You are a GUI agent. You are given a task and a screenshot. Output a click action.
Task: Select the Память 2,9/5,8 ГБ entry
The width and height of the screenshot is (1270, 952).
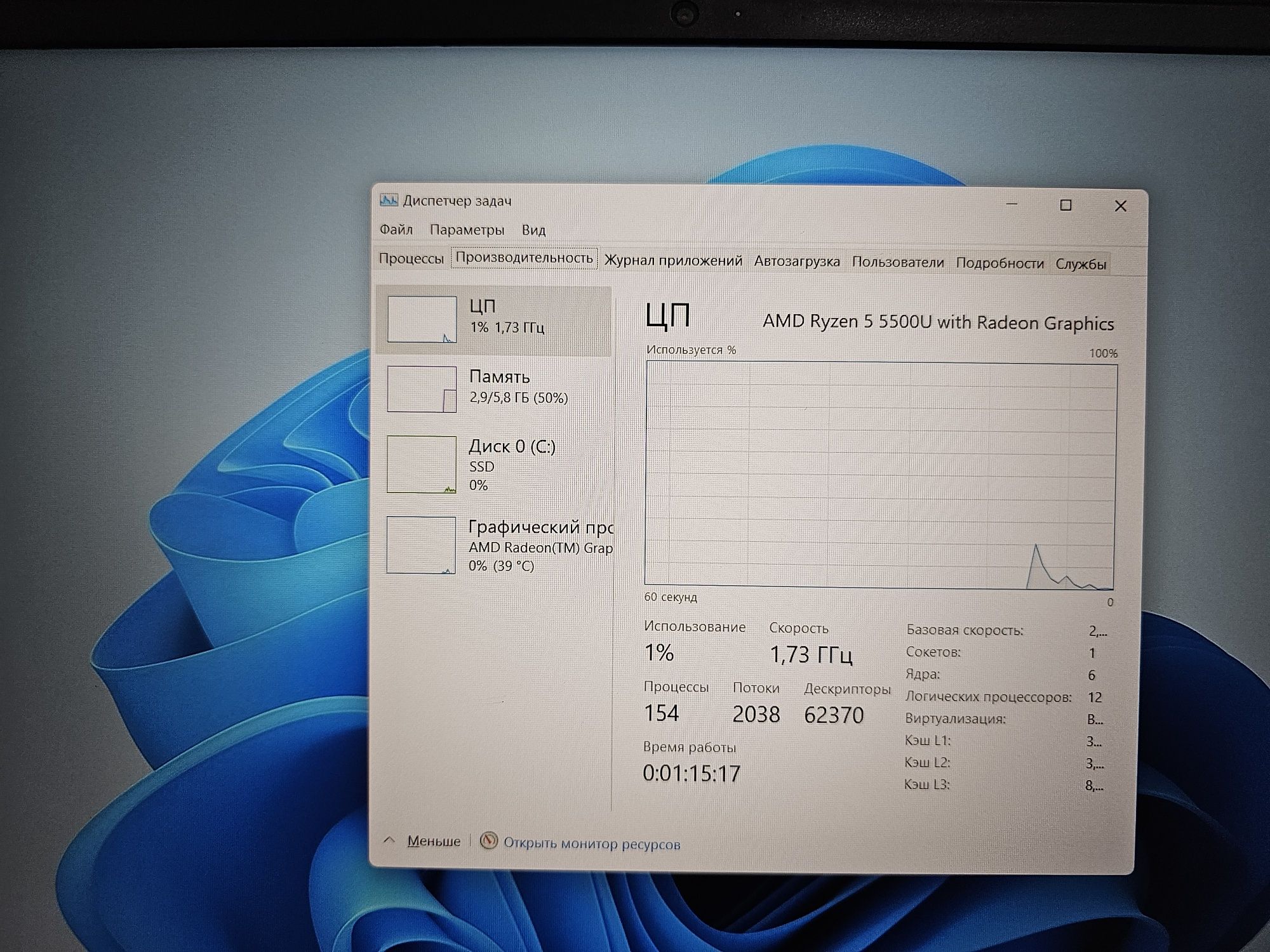click(494, 388)
